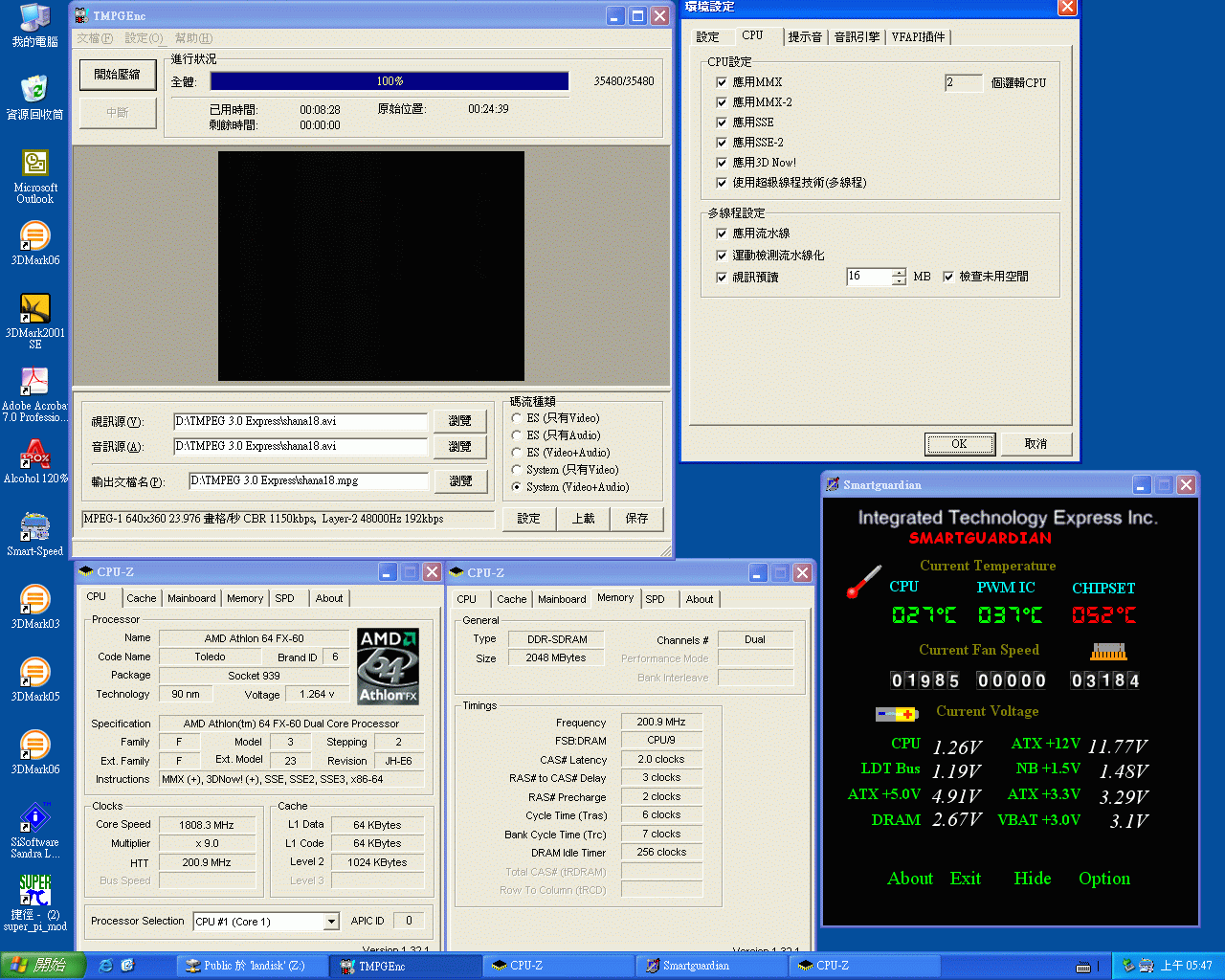
Task: Increase the 視訊預讀 MB spinner value
Action: click(x=899, y=273)
